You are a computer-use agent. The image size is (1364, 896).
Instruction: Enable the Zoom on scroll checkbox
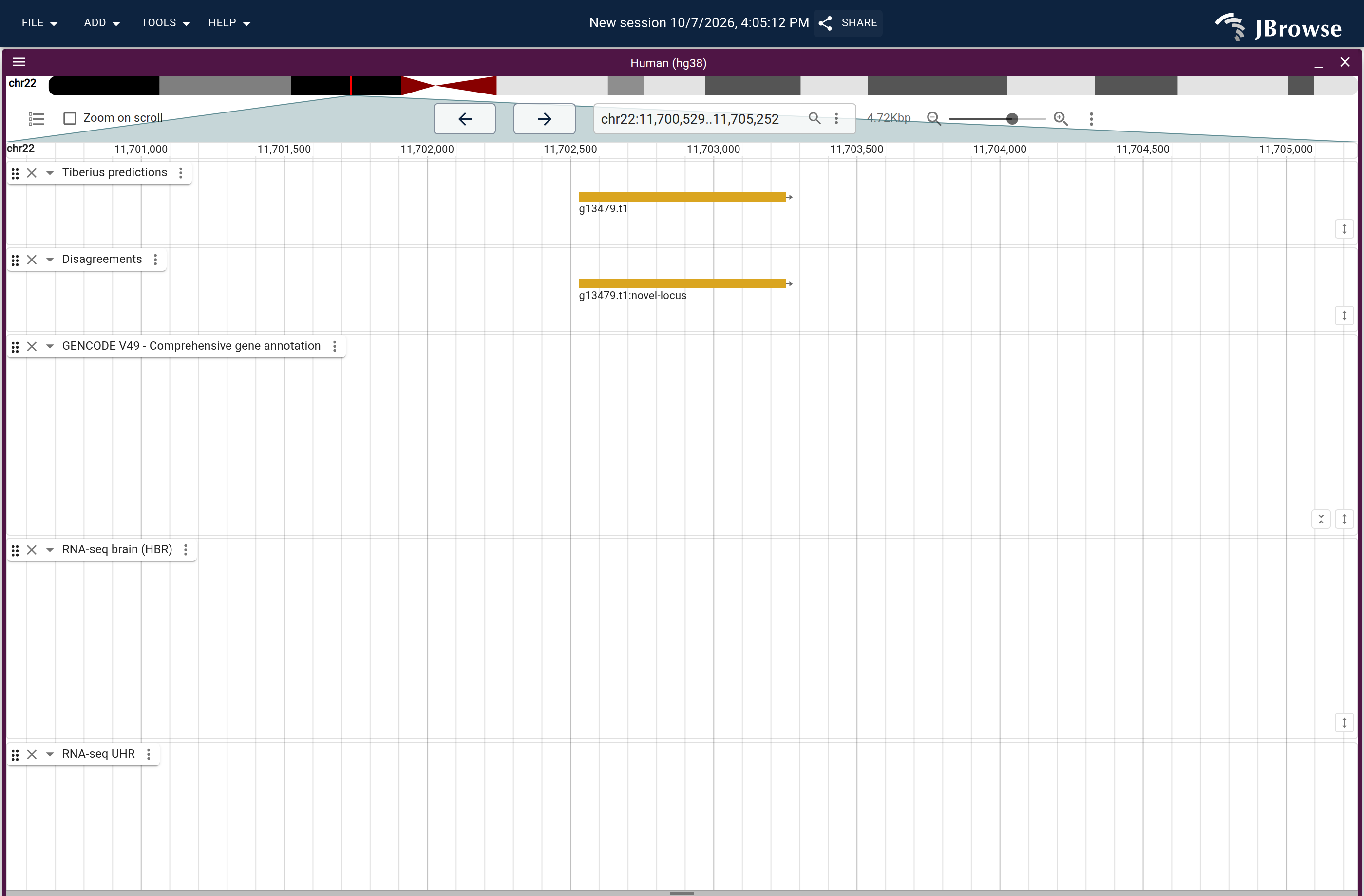pyautogui.click(x=70, y=118)
